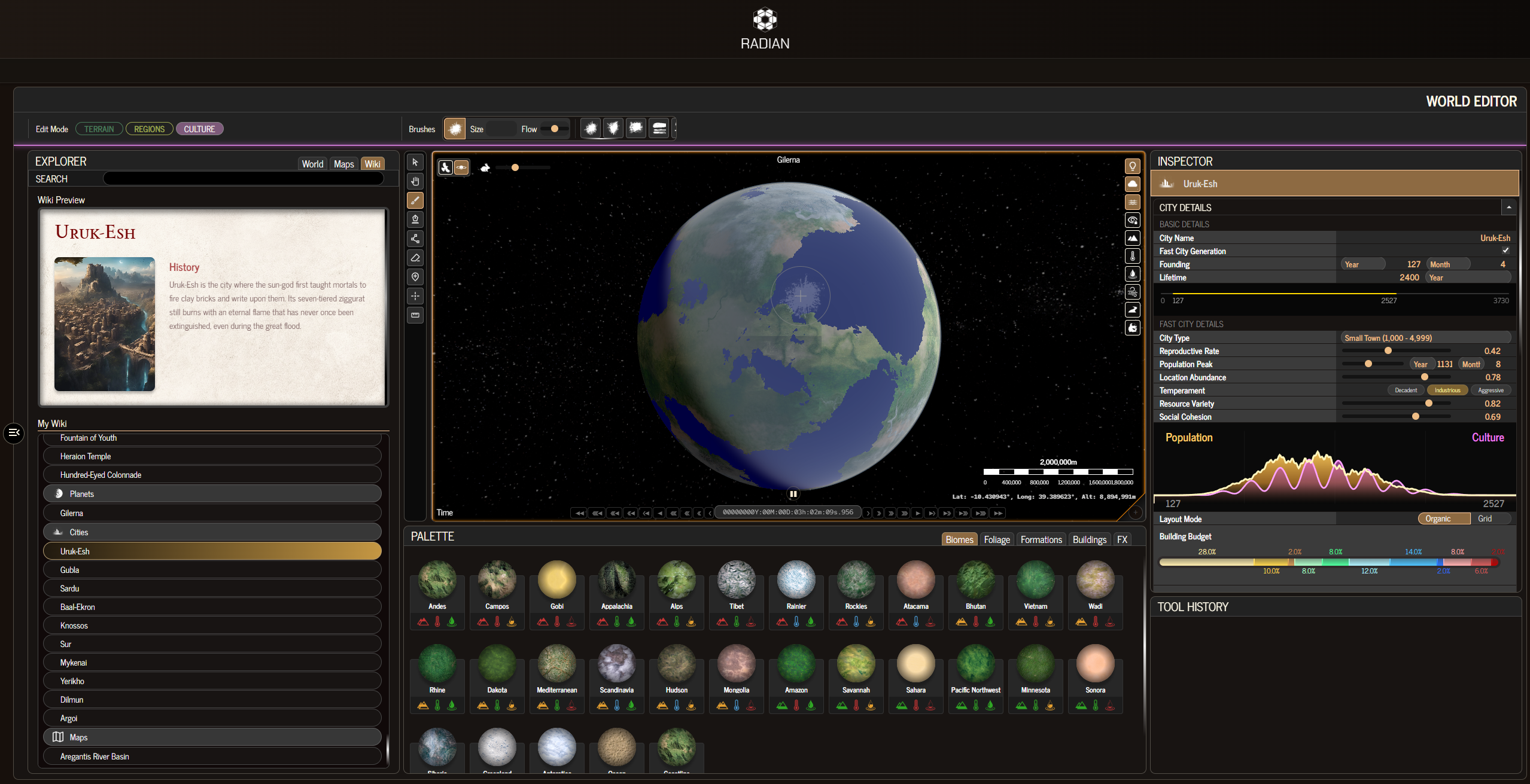1530x784 pixels.
Task: Open the FX palette tab
Action: pos(1122,539)
